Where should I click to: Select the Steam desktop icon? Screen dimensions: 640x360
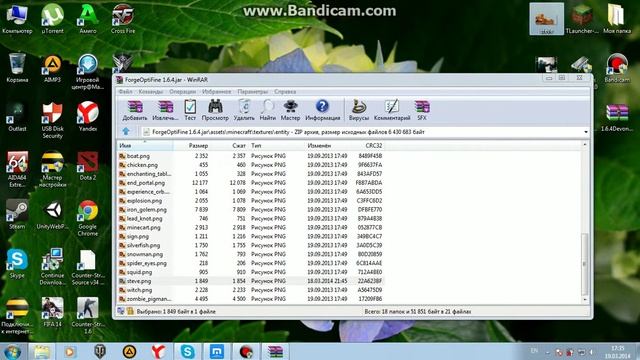point(17,215)
